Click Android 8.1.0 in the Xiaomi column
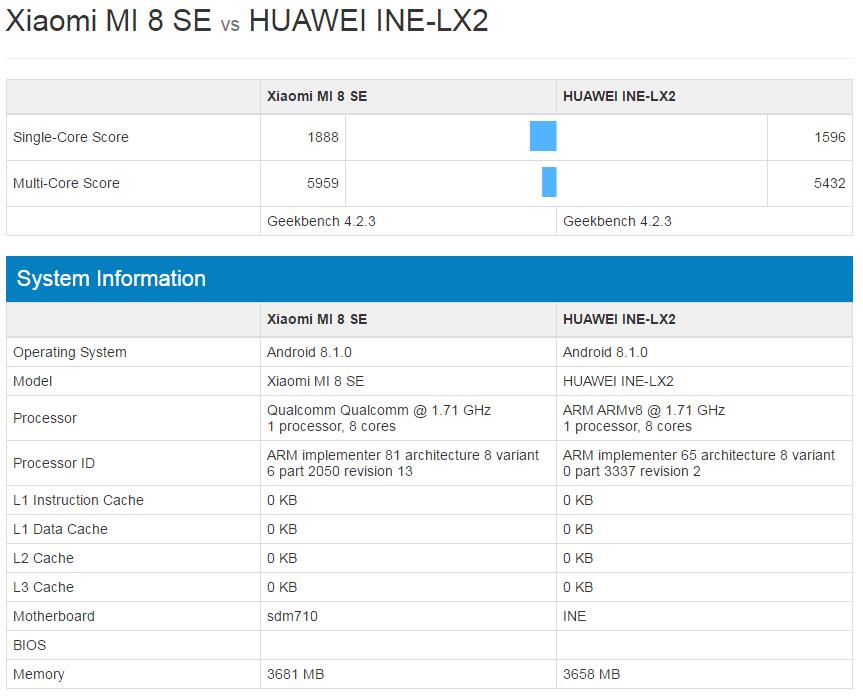Viewport: 863px width, 700px height. (309, 352)
